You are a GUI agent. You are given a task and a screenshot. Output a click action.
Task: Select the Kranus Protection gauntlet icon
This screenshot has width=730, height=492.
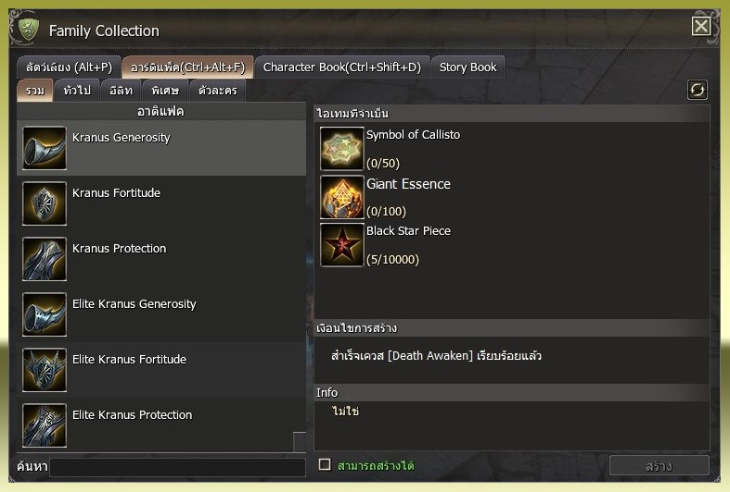[x=44, y=259]
